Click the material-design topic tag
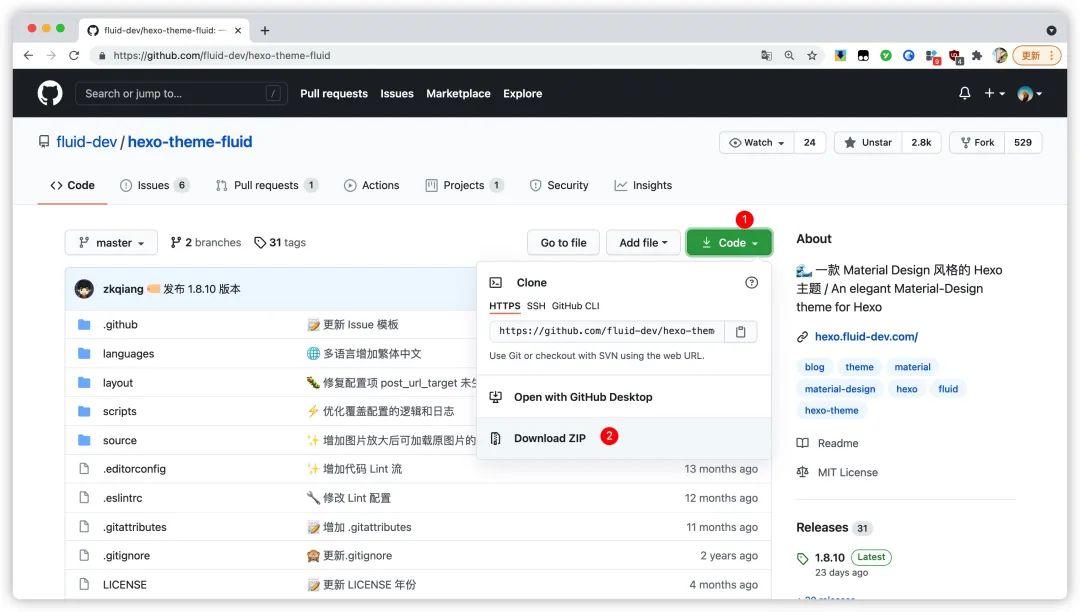 tap(840, 389)
